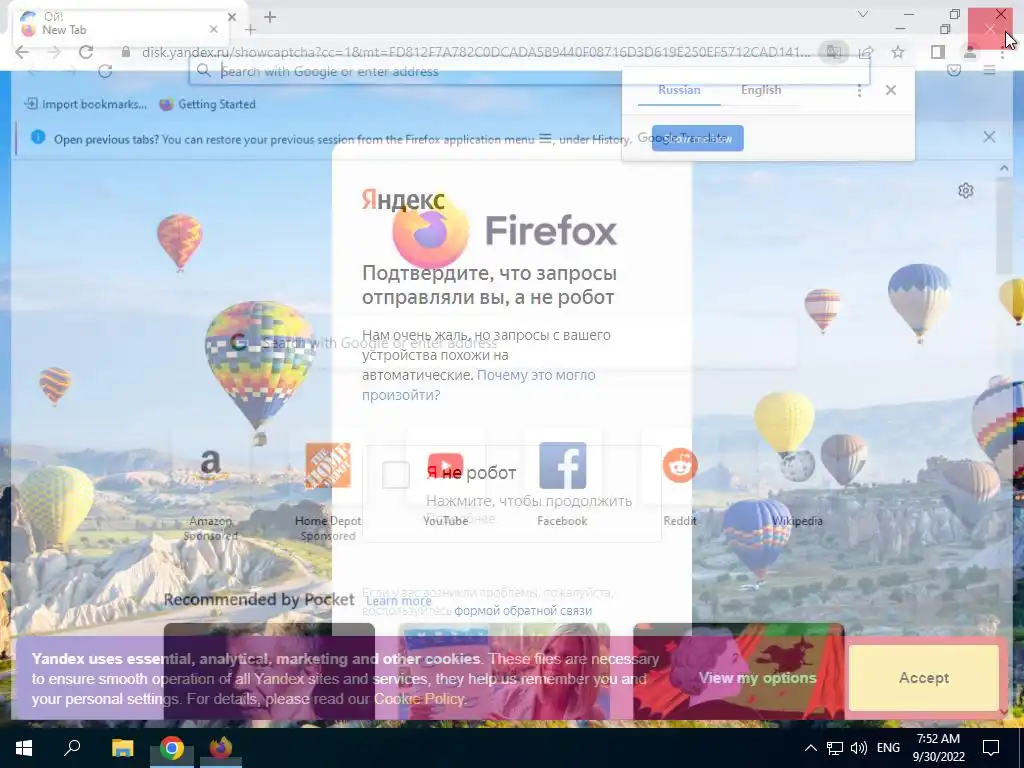Click the lock icon beside disk.yandex.ru URL
1024x768 pixels.
click(126, 52)
